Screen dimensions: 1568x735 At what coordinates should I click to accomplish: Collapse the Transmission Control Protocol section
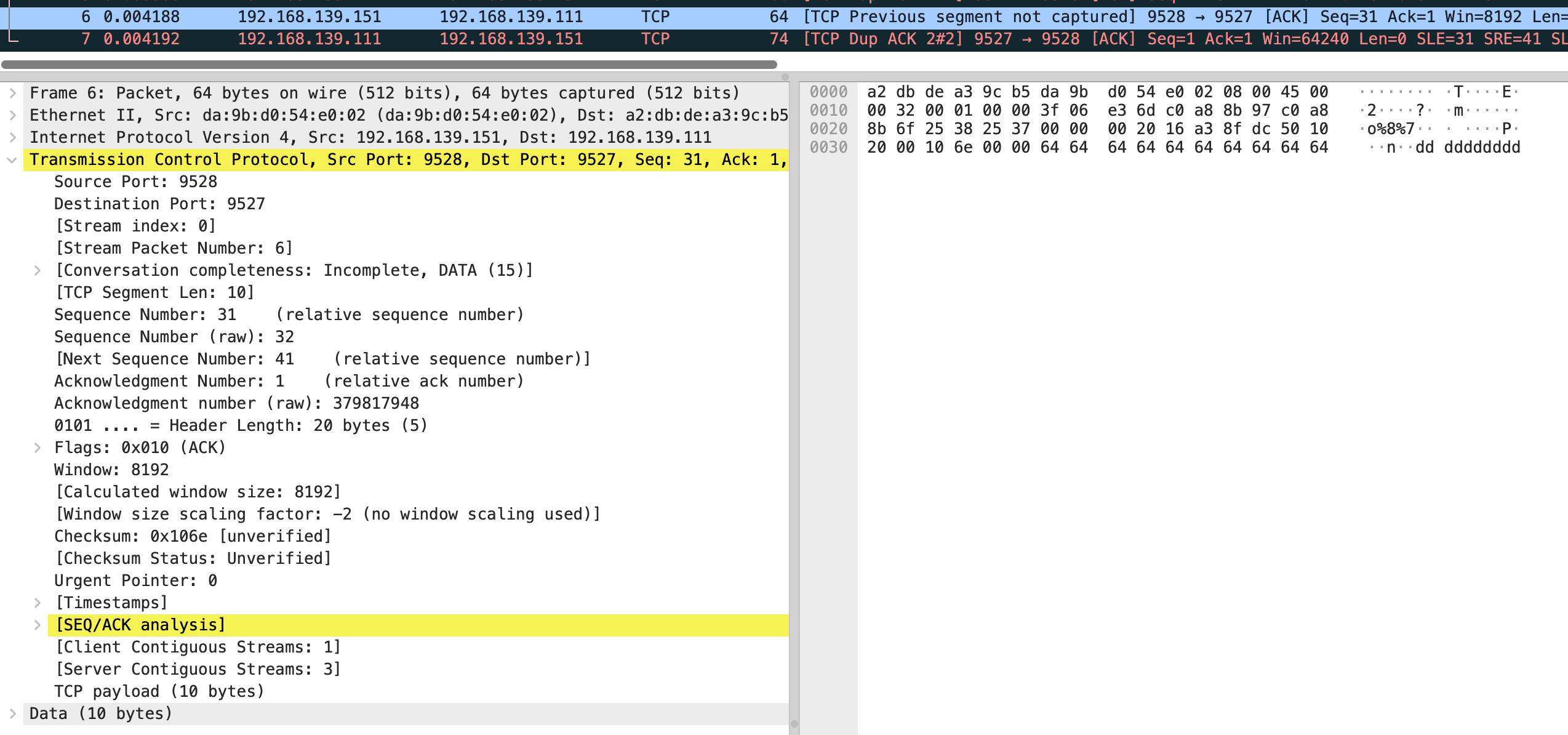12,160
